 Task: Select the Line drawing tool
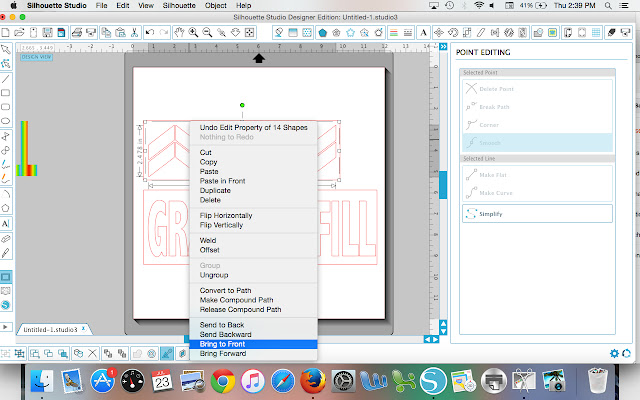pos(6,79)
